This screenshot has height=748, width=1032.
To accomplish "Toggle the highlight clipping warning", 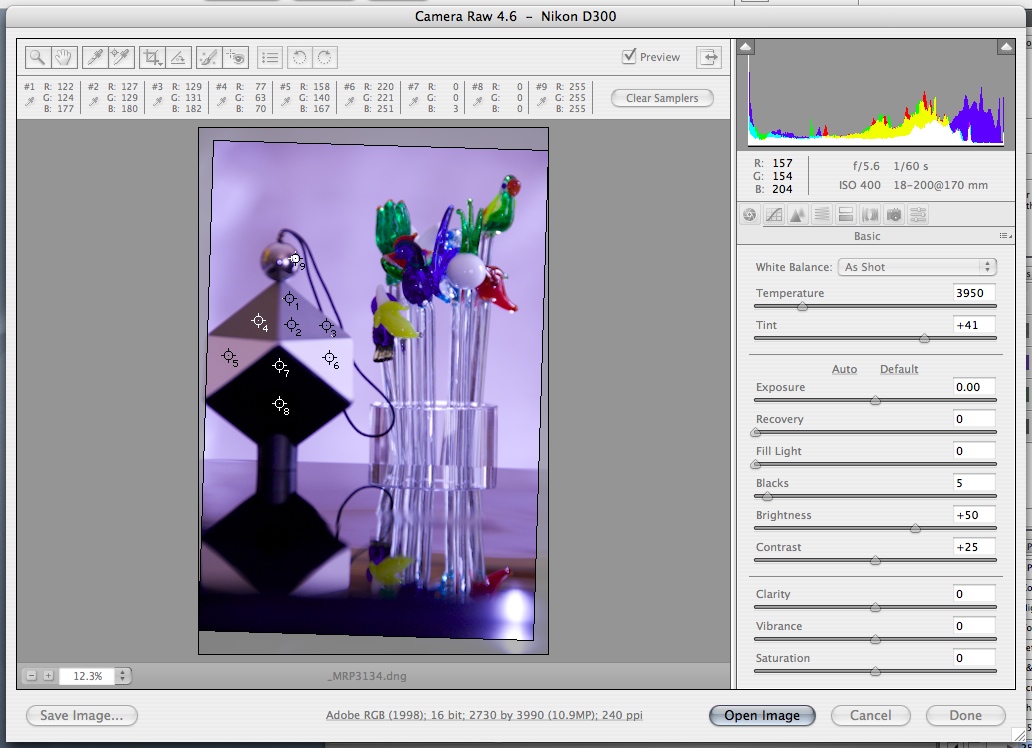I will tap(1005, 47).
